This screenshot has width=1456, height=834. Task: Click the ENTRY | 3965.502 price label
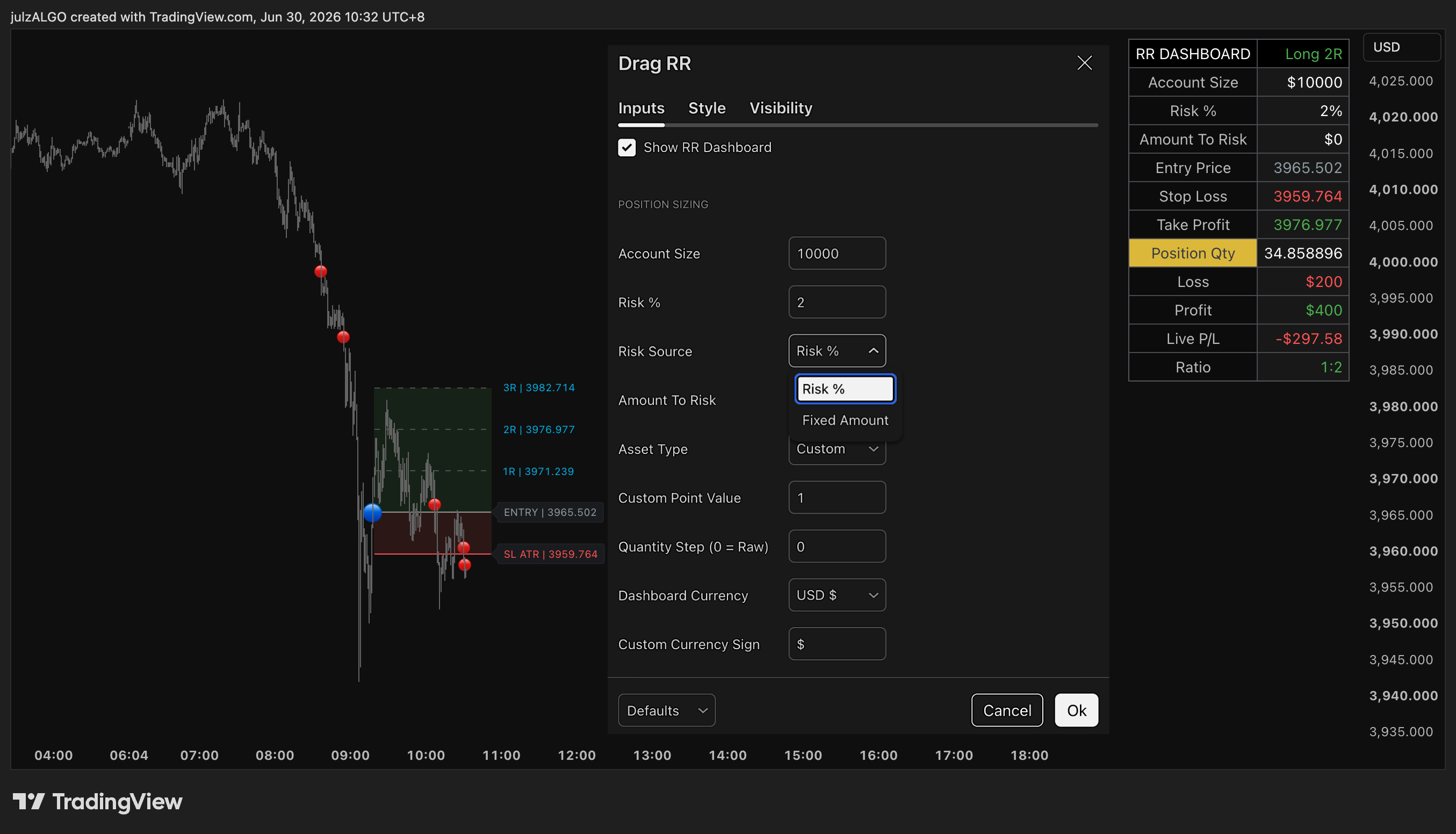point(550,512)
